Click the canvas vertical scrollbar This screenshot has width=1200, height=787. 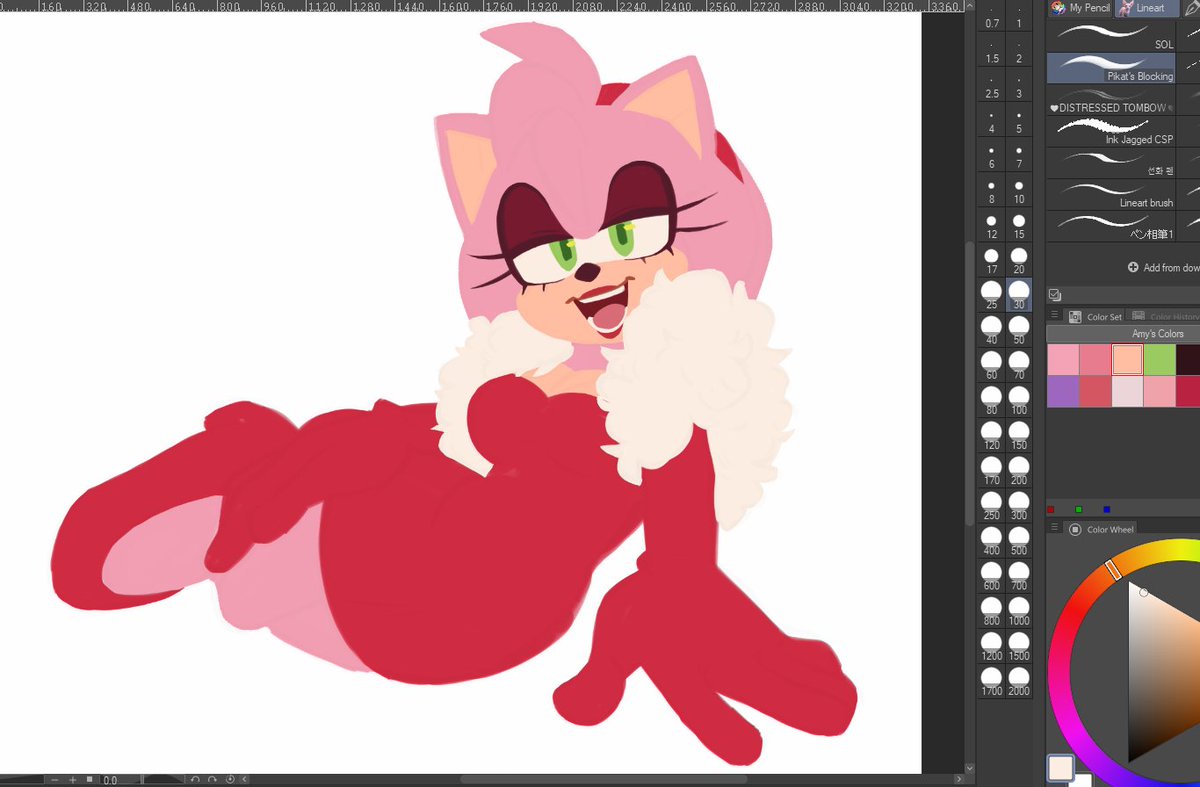point(969,385)
